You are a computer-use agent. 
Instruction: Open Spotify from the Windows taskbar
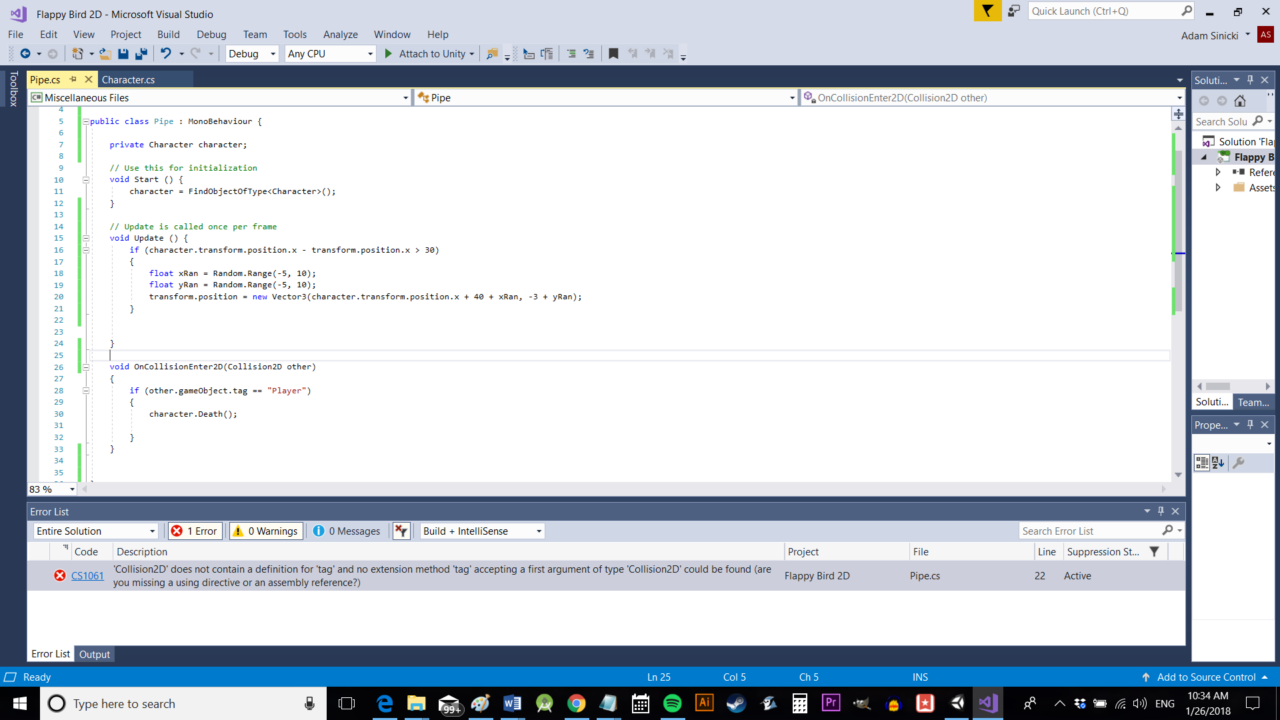point(672,704)
